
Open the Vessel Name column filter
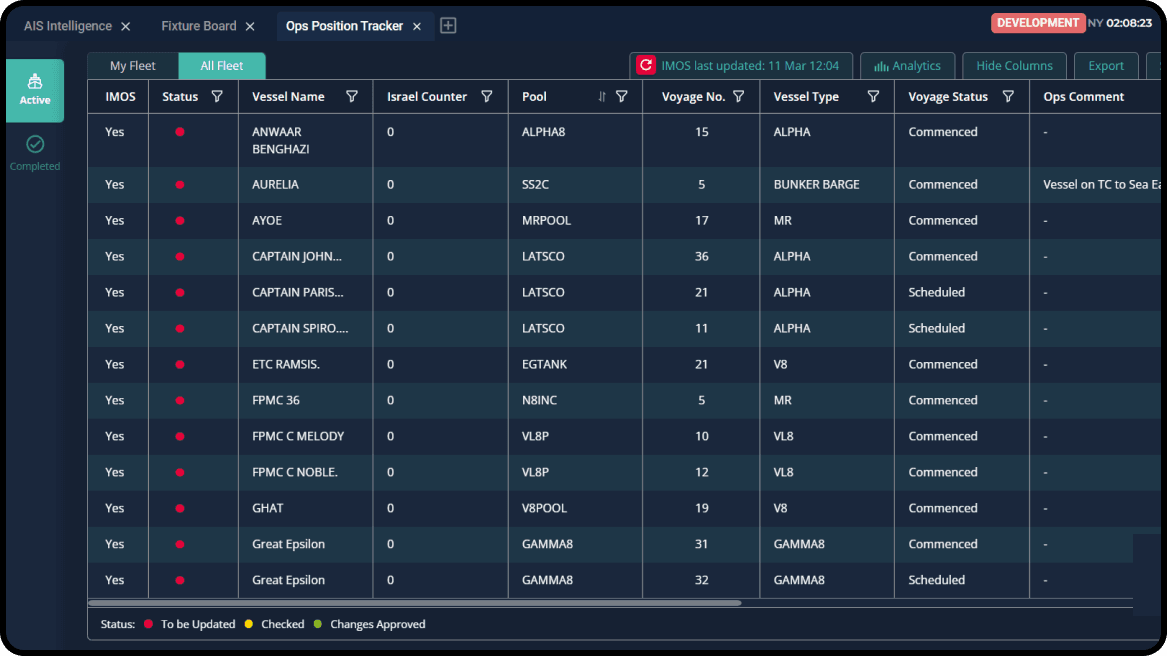(351, 96)
